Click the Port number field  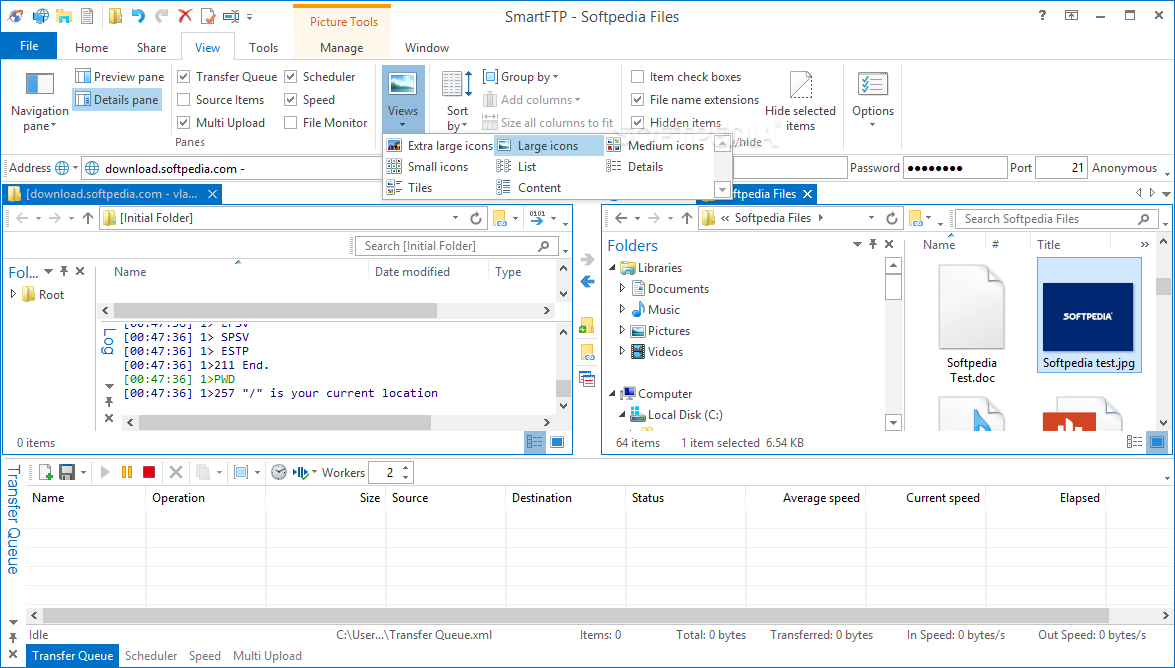point(1061,168)
